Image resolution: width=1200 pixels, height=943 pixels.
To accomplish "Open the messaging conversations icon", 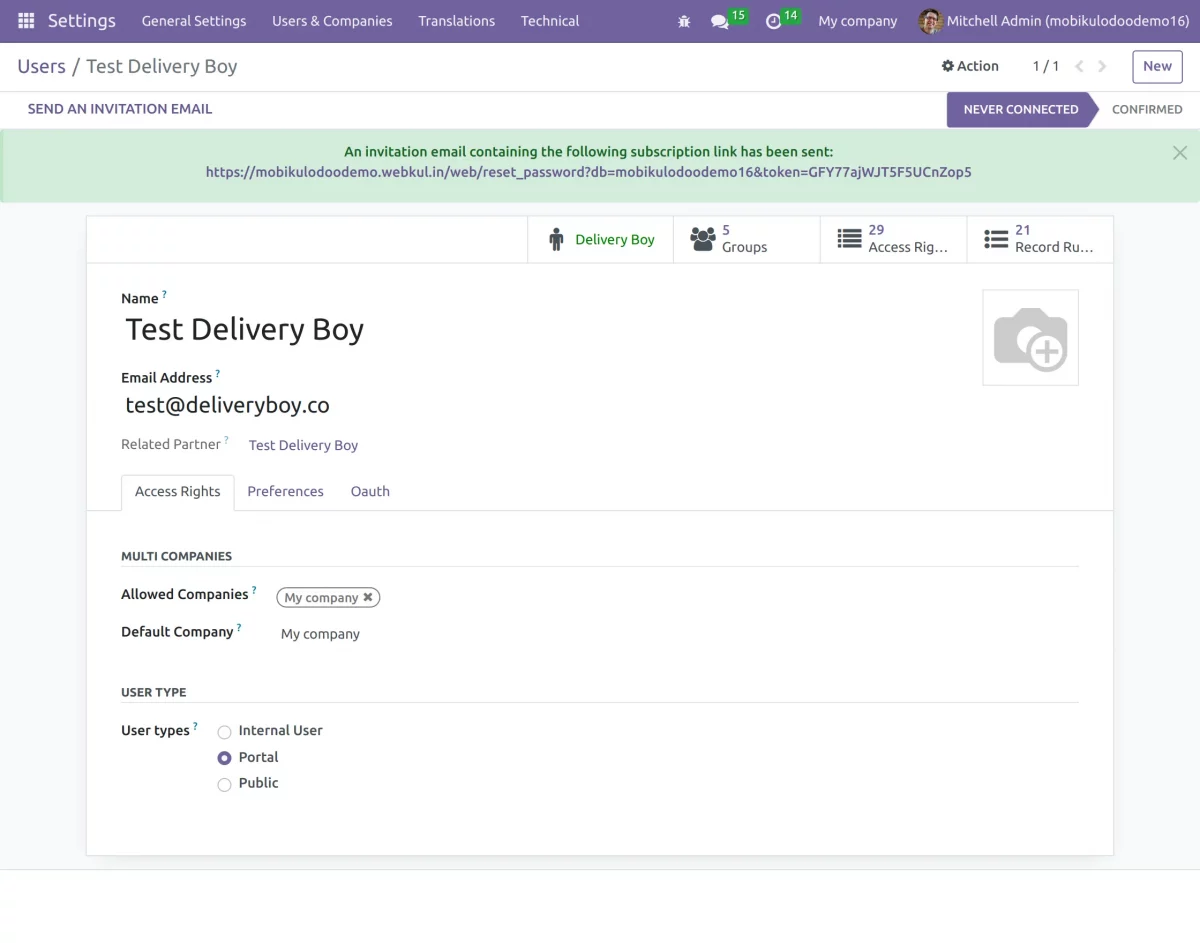I will click(x=722, y=21).
